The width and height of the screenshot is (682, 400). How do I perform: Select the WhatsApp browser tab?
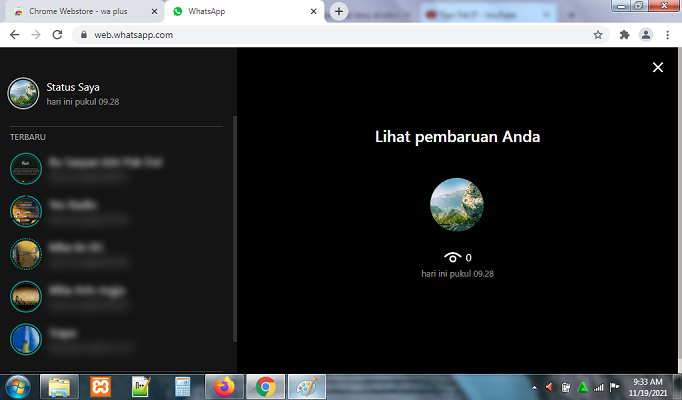point(244,11)
